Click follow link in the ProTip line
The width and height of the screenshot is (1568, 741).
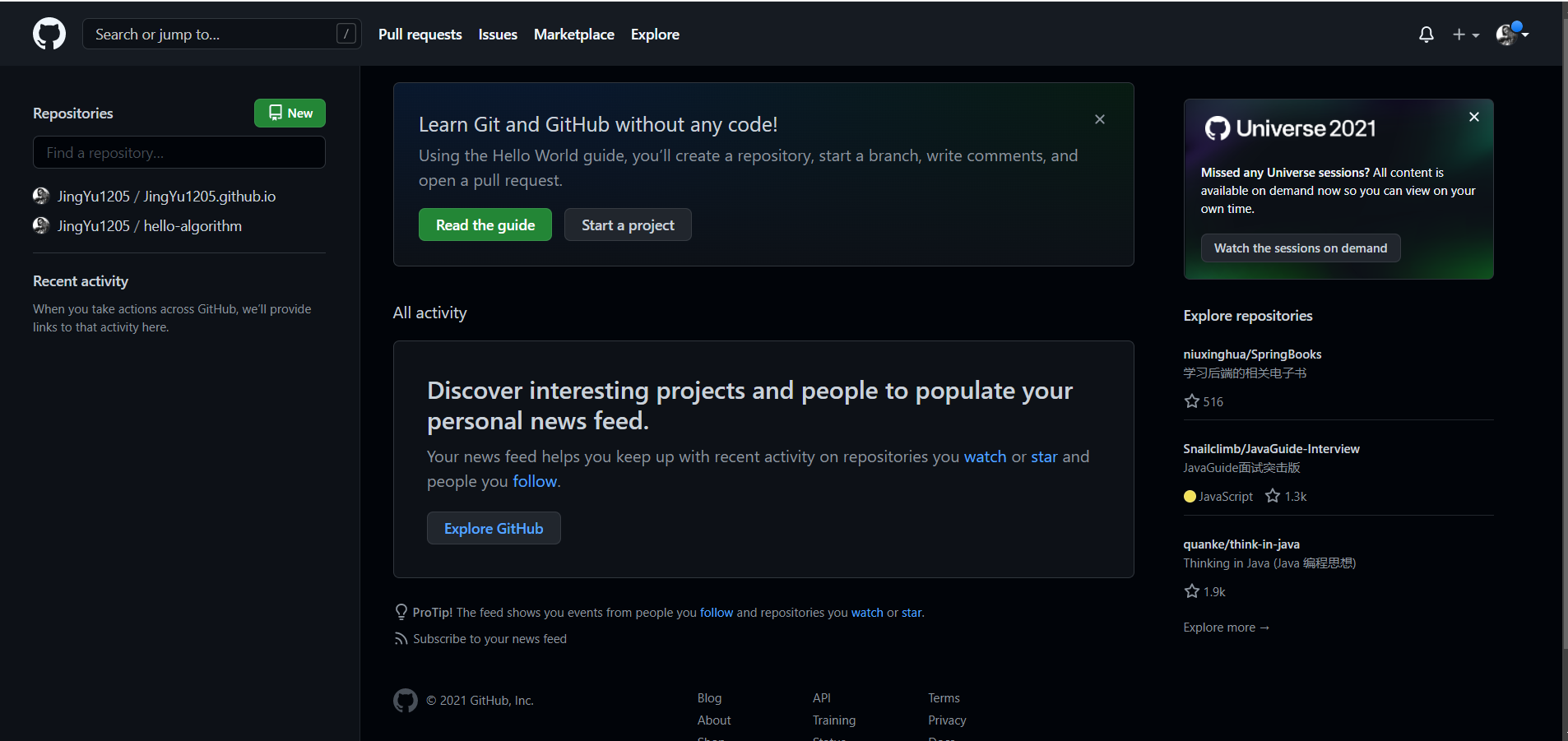[717, 613]
